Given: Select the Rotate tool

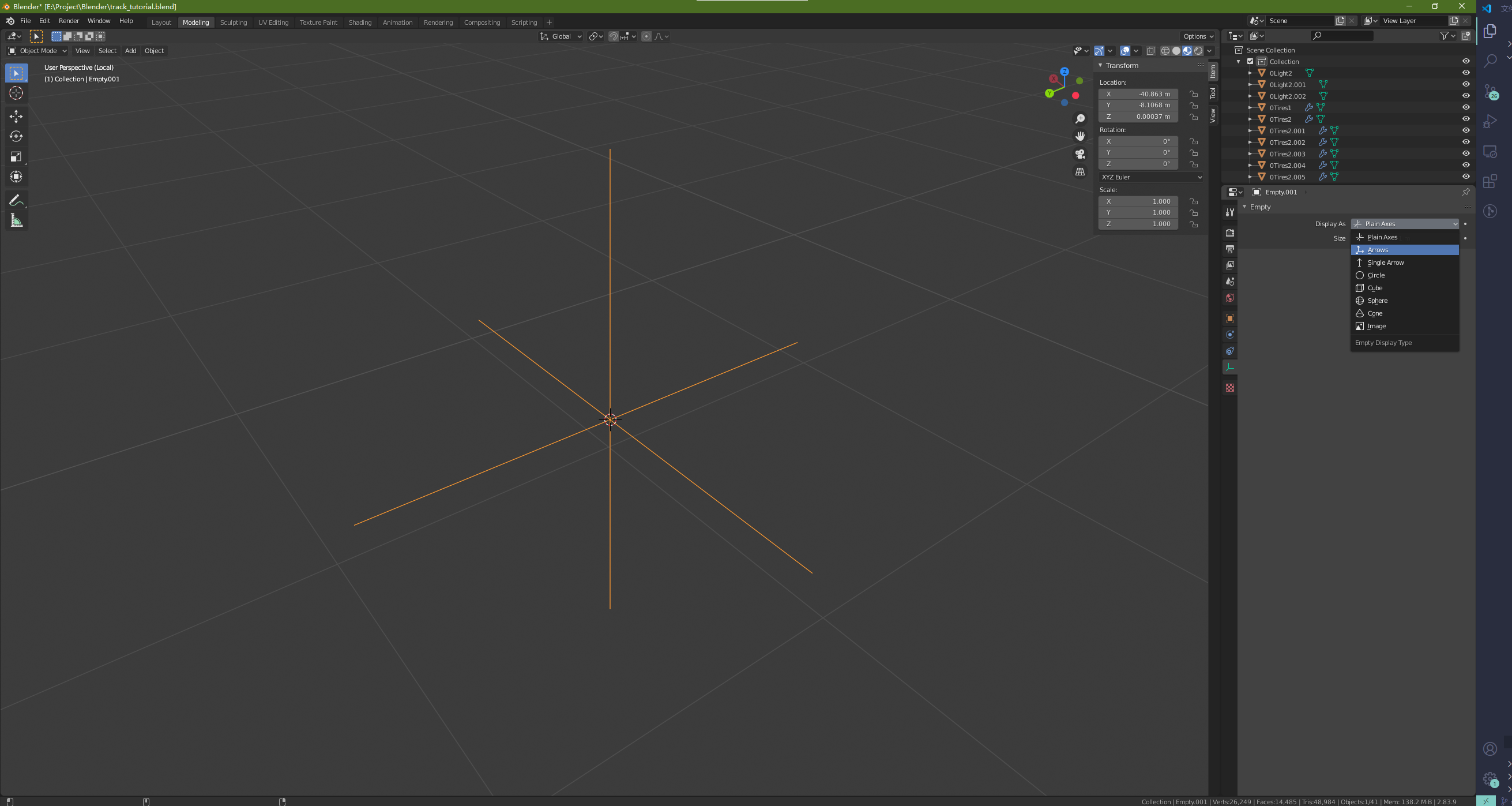Looking at the screenshot, I should click(x=16, y=136).
